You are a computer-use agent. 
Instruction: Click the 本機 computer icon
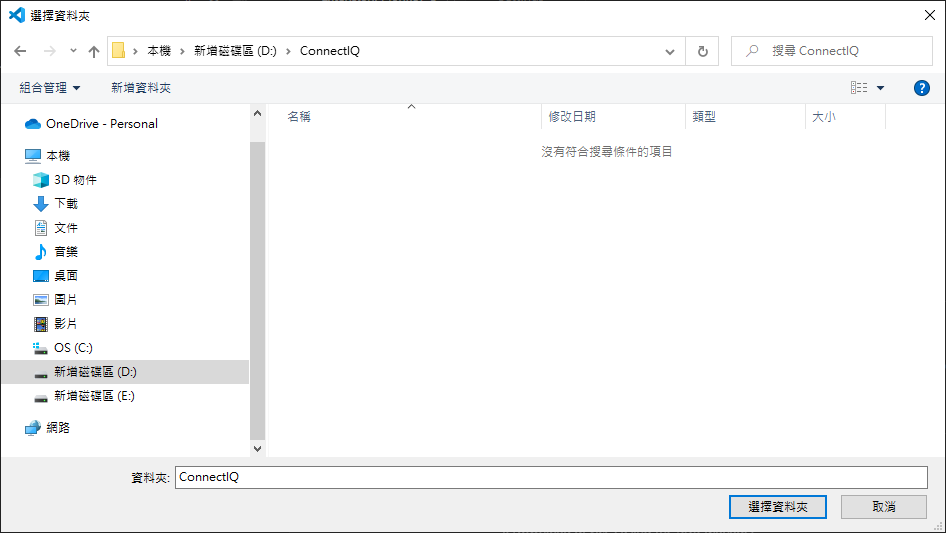coord(33,156)
